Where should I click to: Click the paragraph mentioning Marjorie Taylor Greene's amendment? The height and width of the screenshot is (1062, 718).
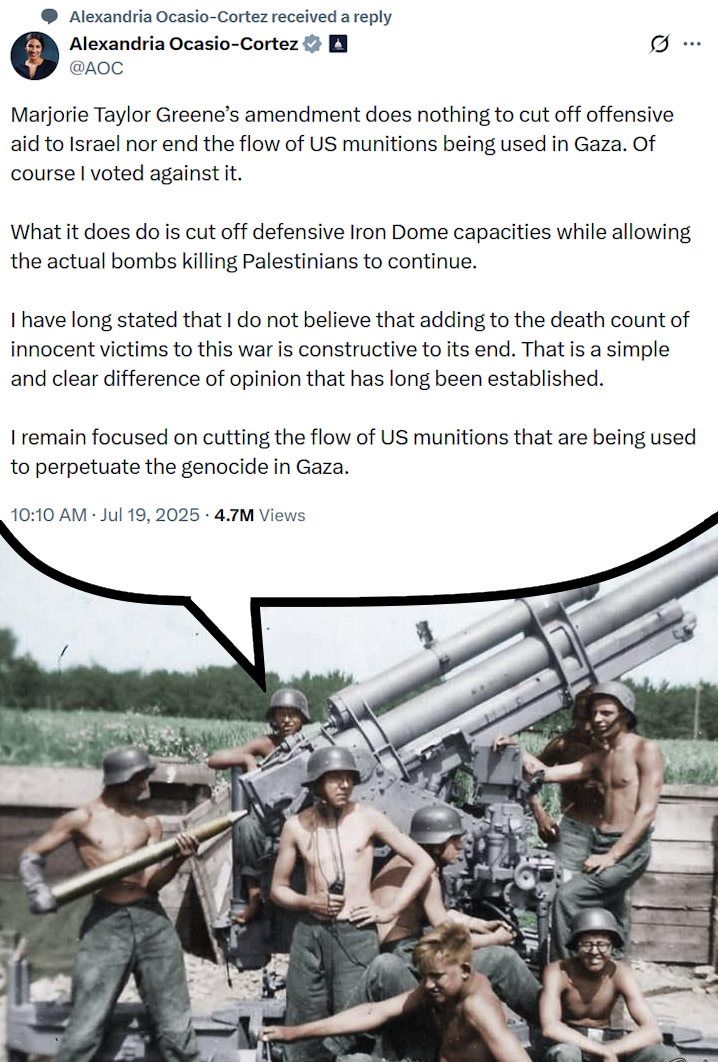pyautogui.click(x=340, y=144)
